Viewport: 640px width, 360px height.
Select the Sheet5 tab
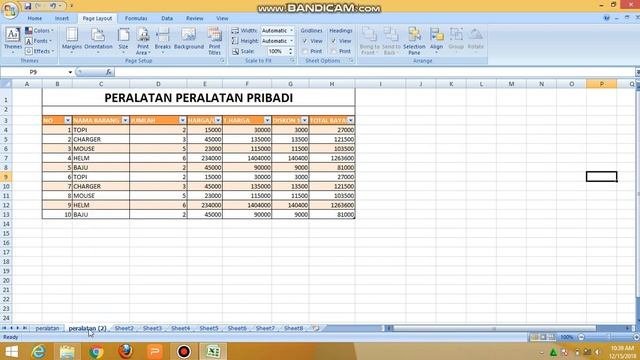209,328
